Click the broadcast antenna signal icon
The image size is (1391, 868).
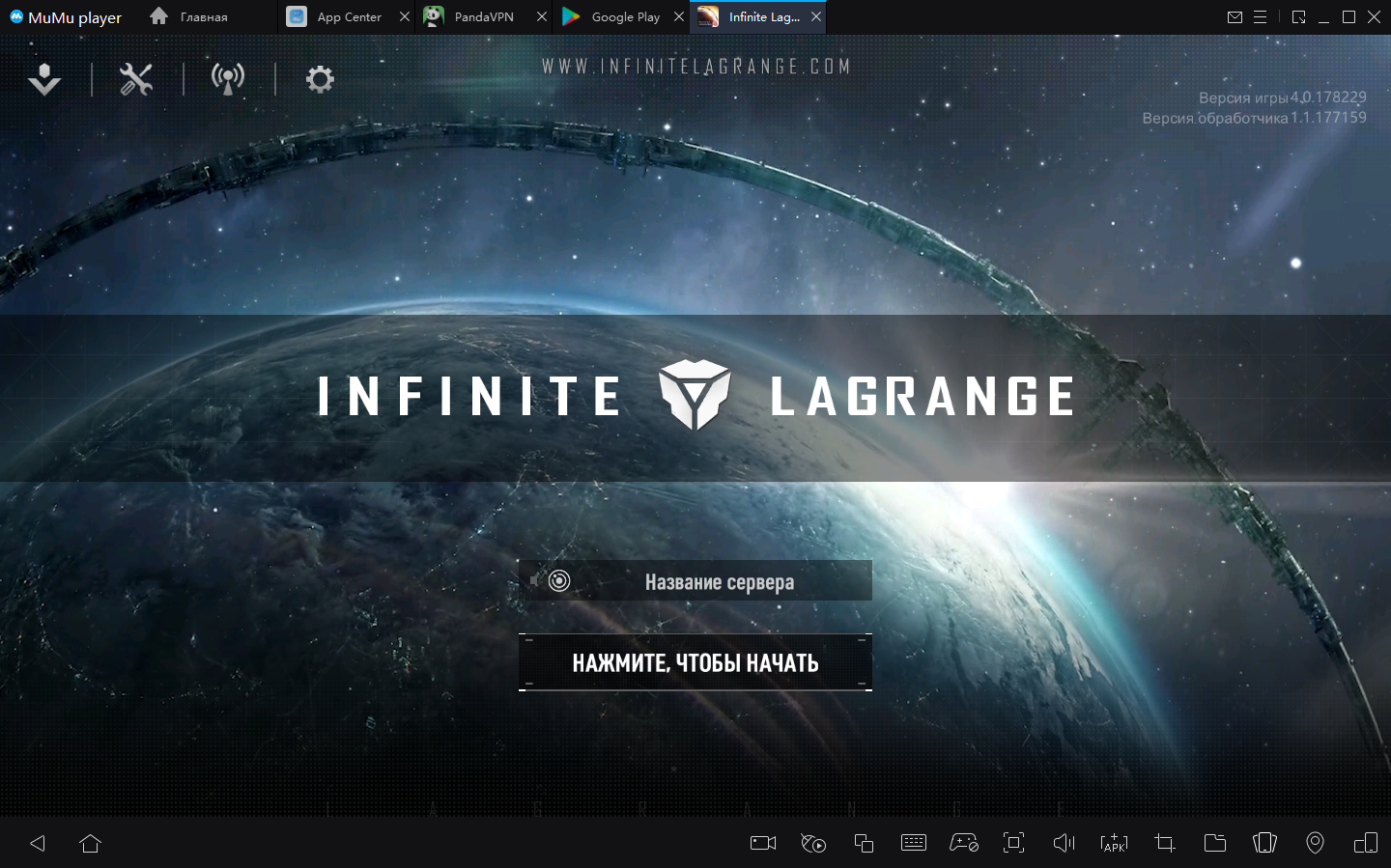(x=228, y=79)
